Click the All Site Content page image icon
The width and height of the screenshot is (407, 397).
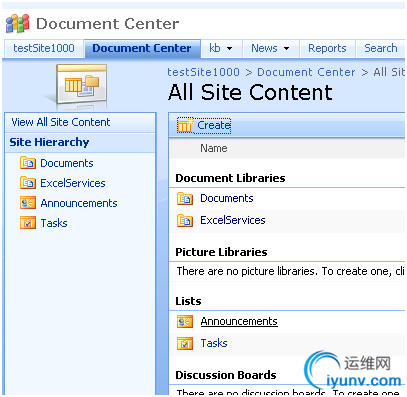(82, 84)
